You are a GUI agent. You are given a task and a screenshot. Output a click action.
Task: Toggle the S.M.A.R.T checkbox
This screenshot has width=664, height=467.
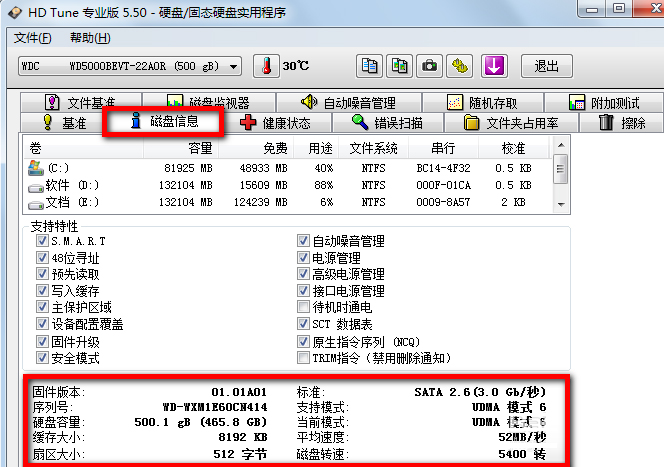42,241
